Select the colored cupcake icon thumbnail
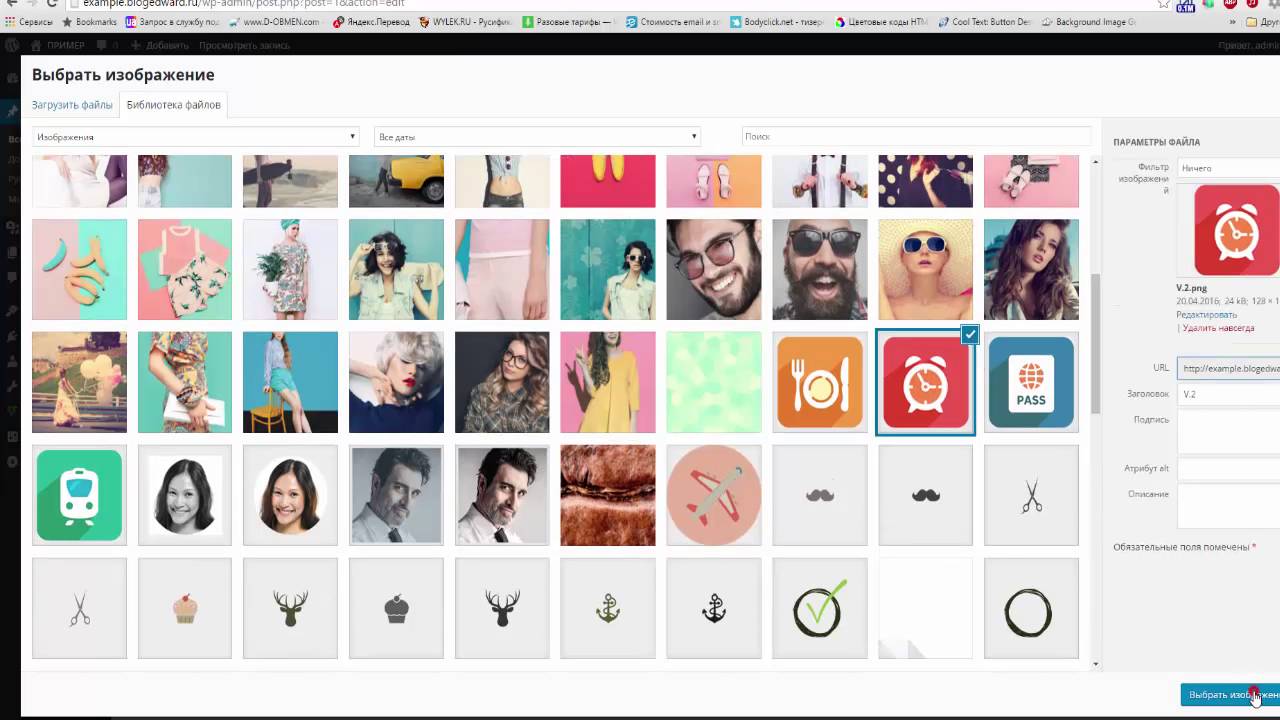The image size is (1280, 720). tap(185, 608)
